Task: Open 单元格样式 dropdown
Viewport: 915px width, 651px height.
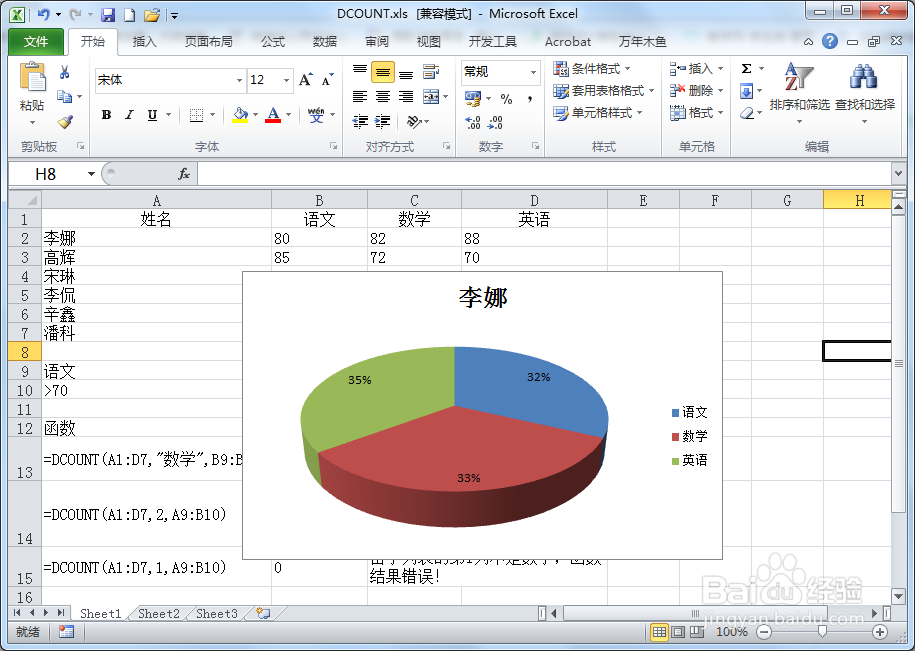Action: click(x=598, y=113)
